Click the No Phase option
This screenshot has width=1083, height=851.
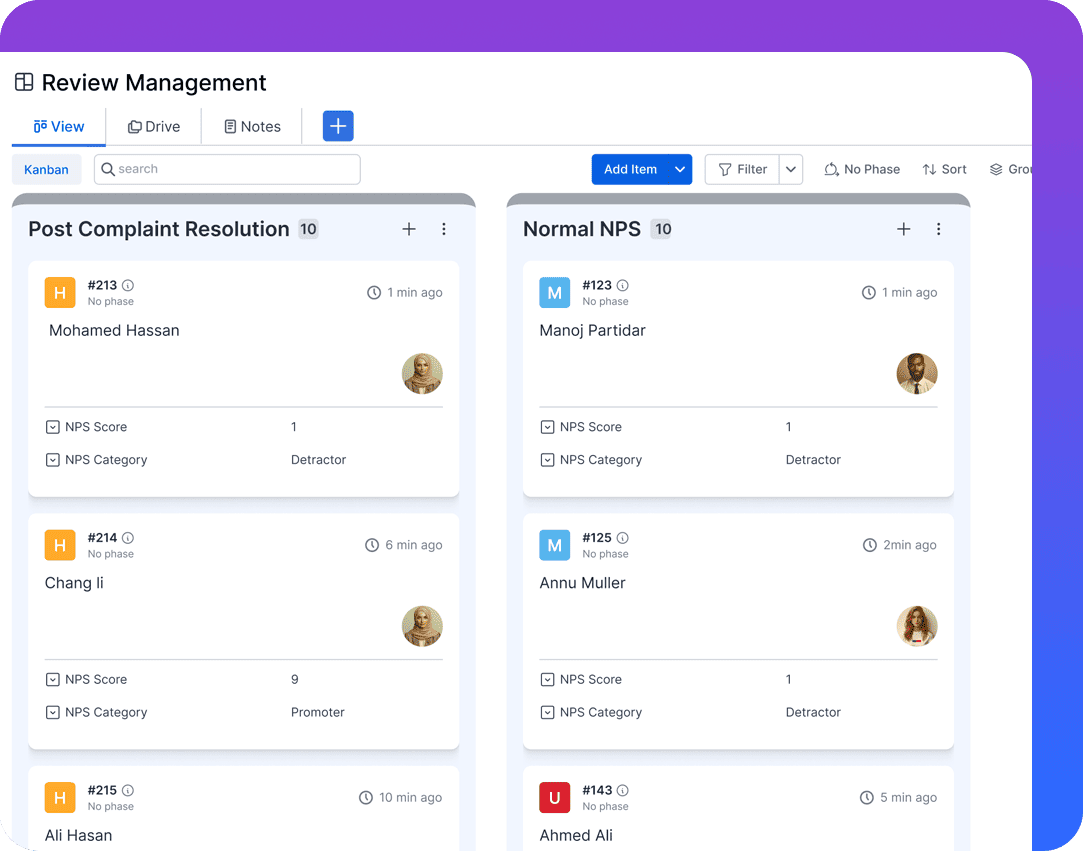862,169
